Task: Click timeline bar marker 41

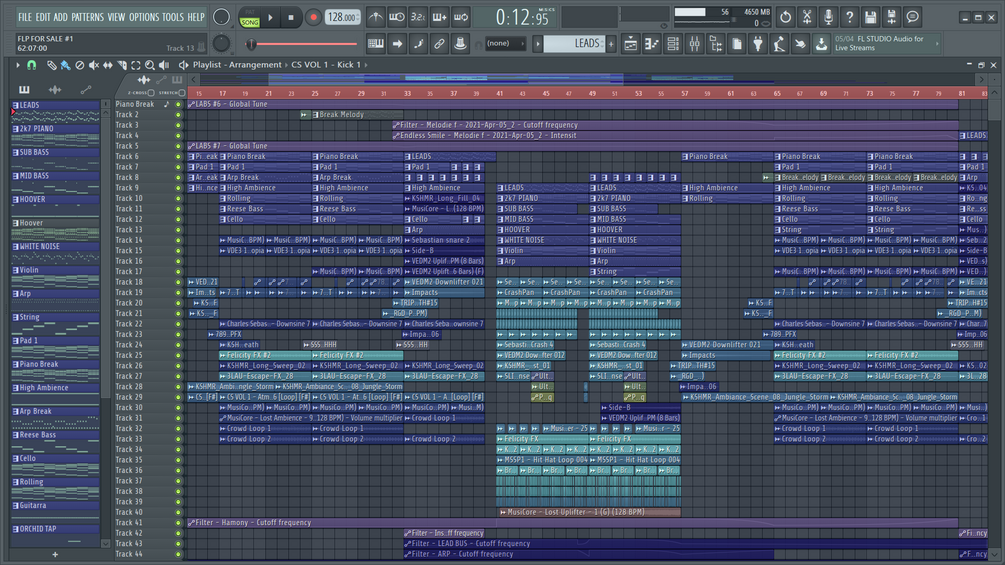Action: point(499,94)
